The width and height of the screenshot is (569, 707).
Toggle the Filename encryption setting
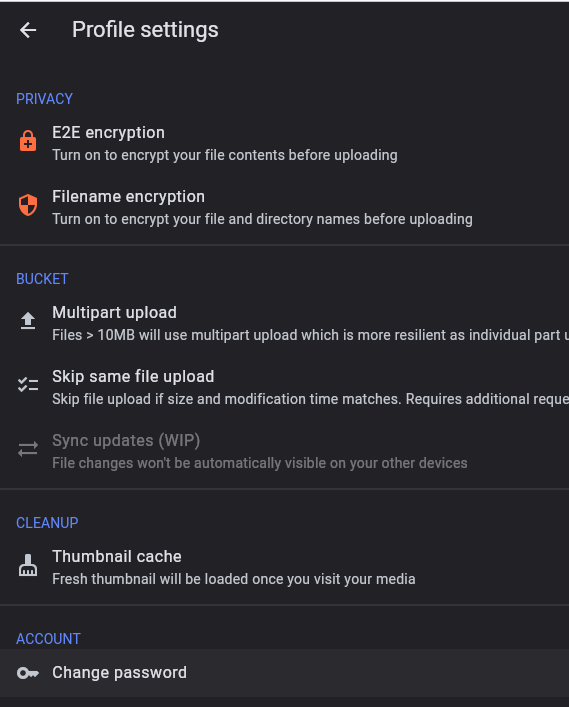point(284,207)
